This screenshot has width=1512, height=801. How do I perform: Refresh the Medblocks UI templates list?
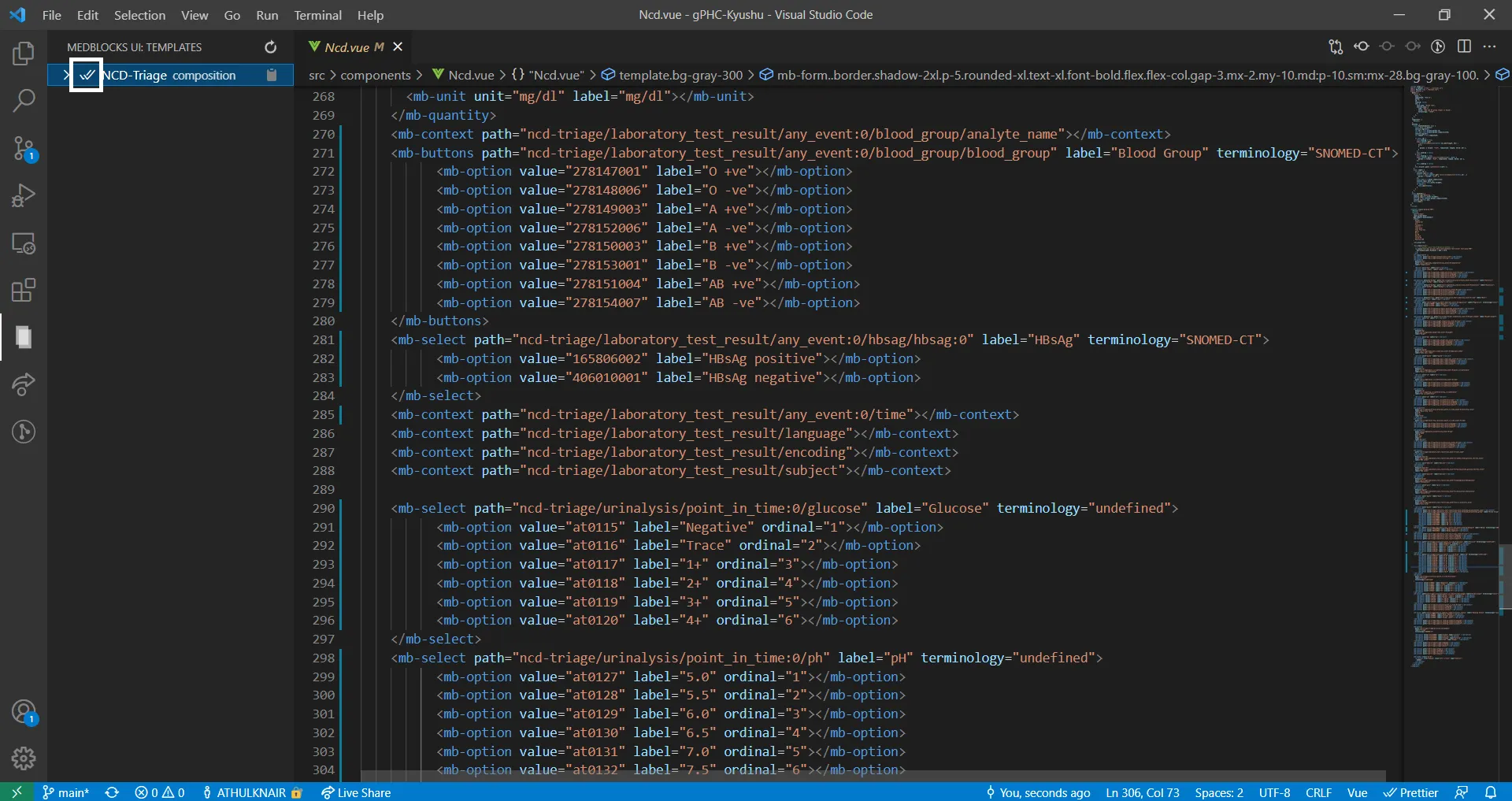pyautogui.click(x=270, y=47)
